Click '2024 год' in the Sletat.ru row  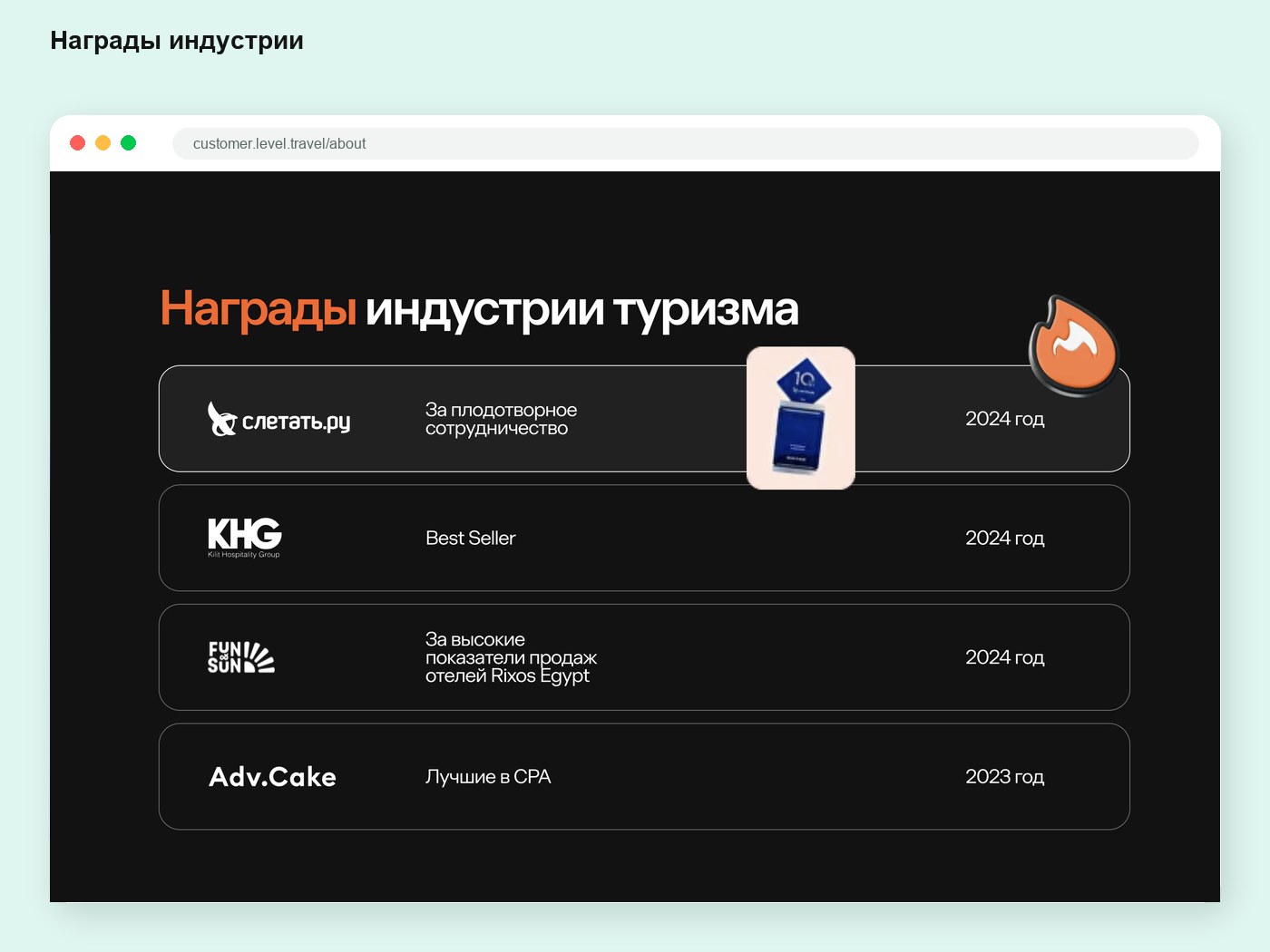(x=1004, y=419)
